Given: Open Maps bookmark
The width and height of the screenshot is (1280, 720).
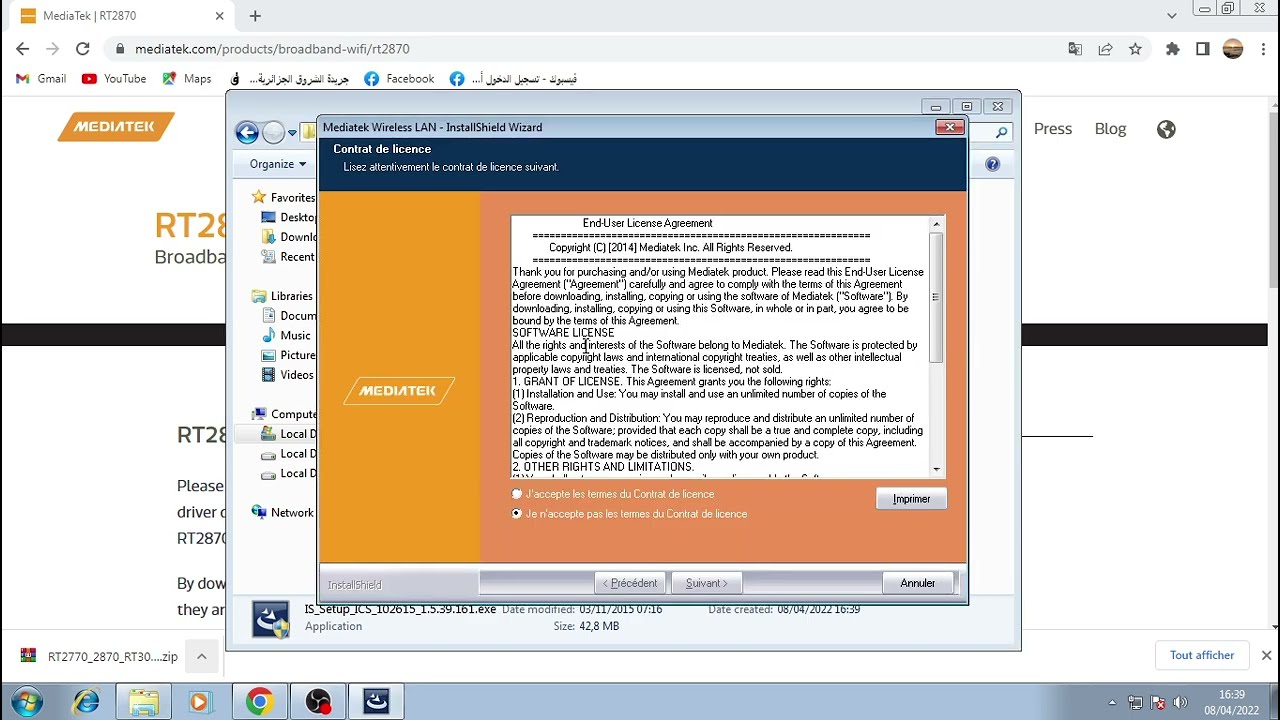Looking at the screenshot, I should tap(187, 79).
